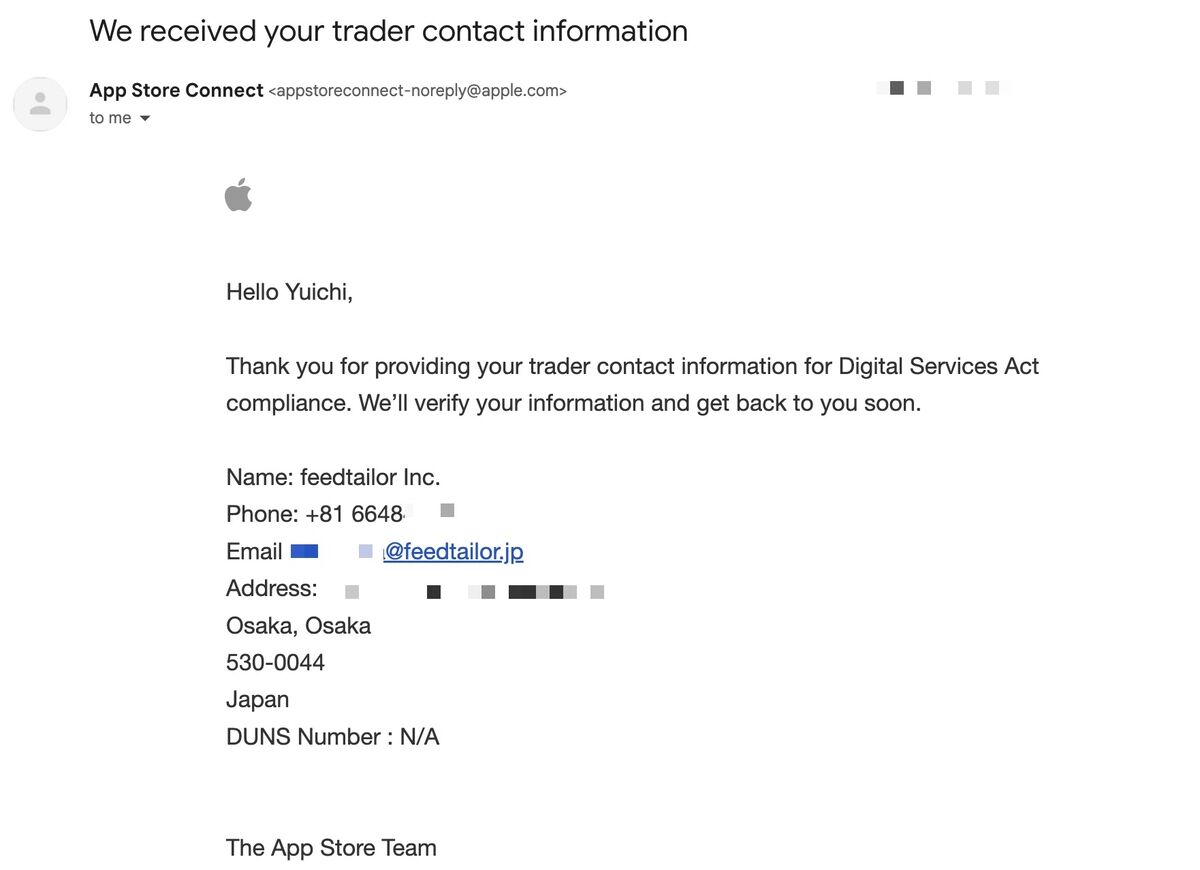Select the appstoreconnect-noreply@apple.com sender address

[x=418, y=91]
